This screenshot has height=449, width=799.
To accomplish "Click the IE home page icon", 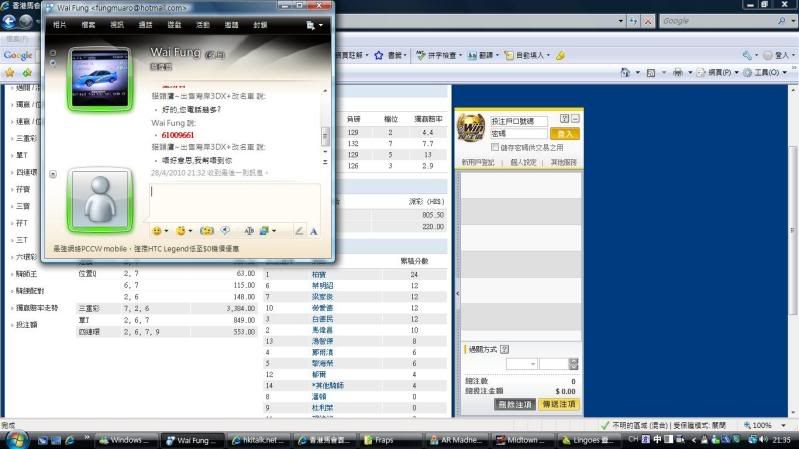I will click(x=624, y=72).
